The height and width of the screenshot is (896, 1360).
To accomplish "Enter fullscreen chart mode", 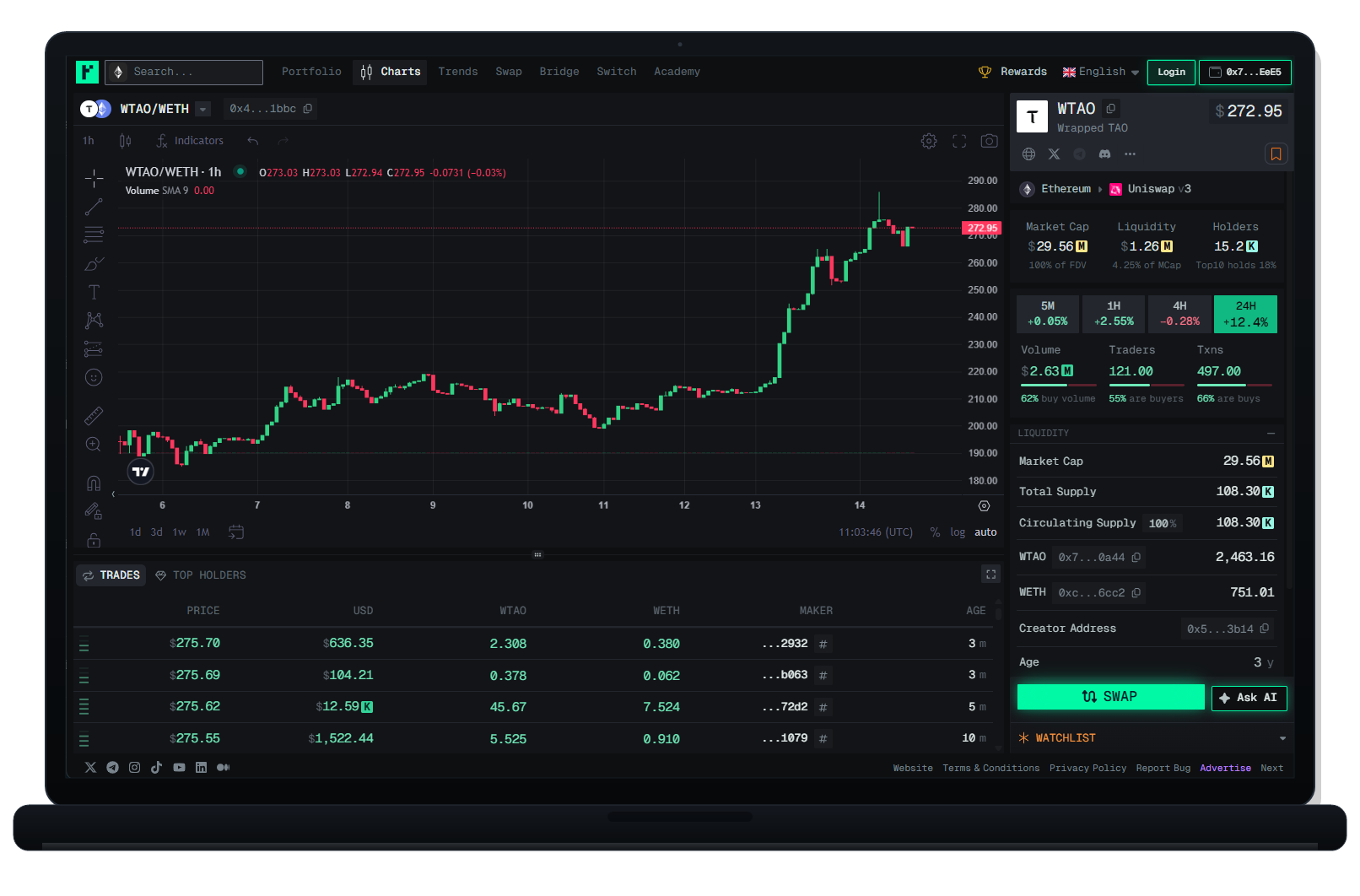I will click(959, 141).
